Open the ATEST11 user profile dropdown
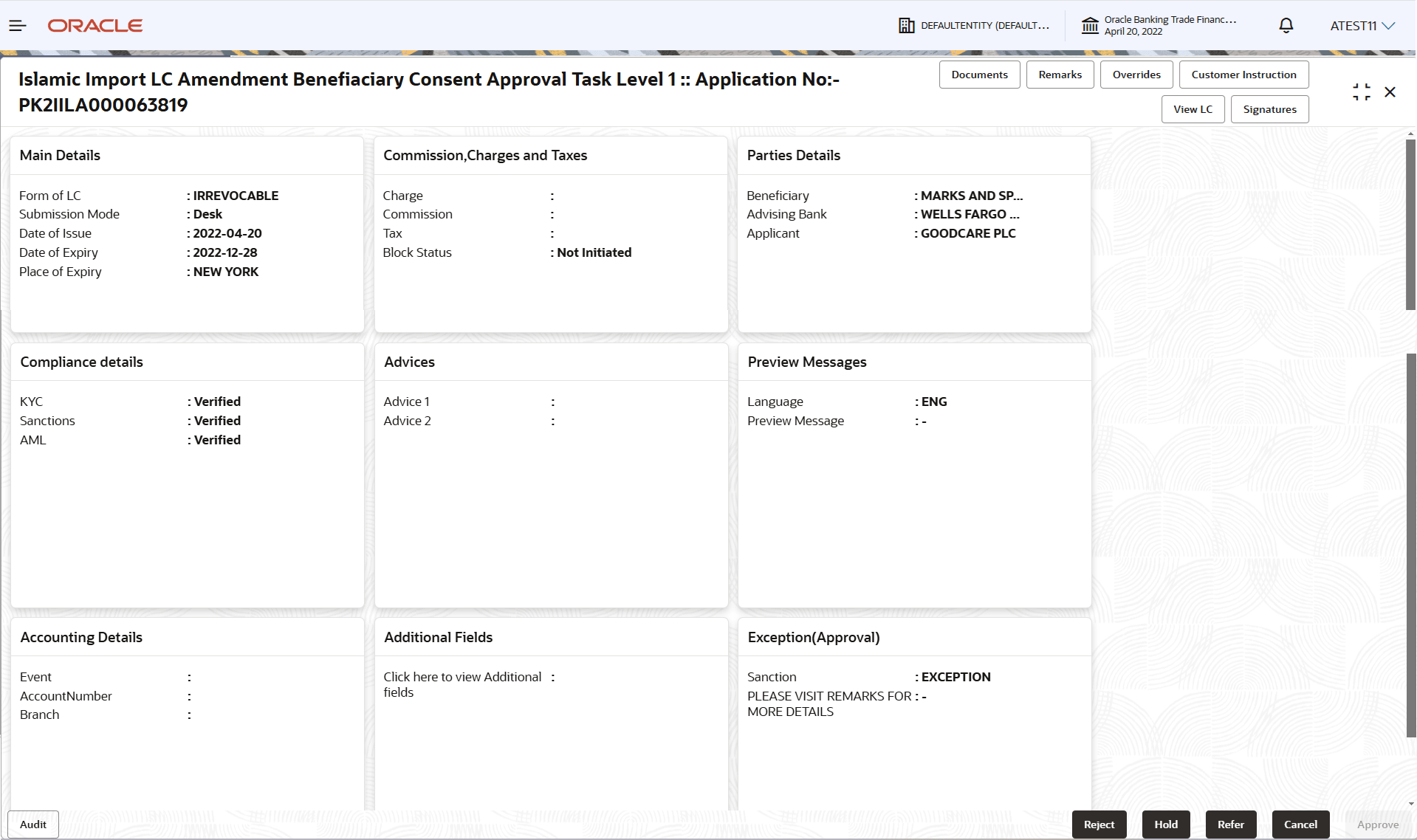Viewport: 1417px width, 840px height. (x=1362, y=25)
